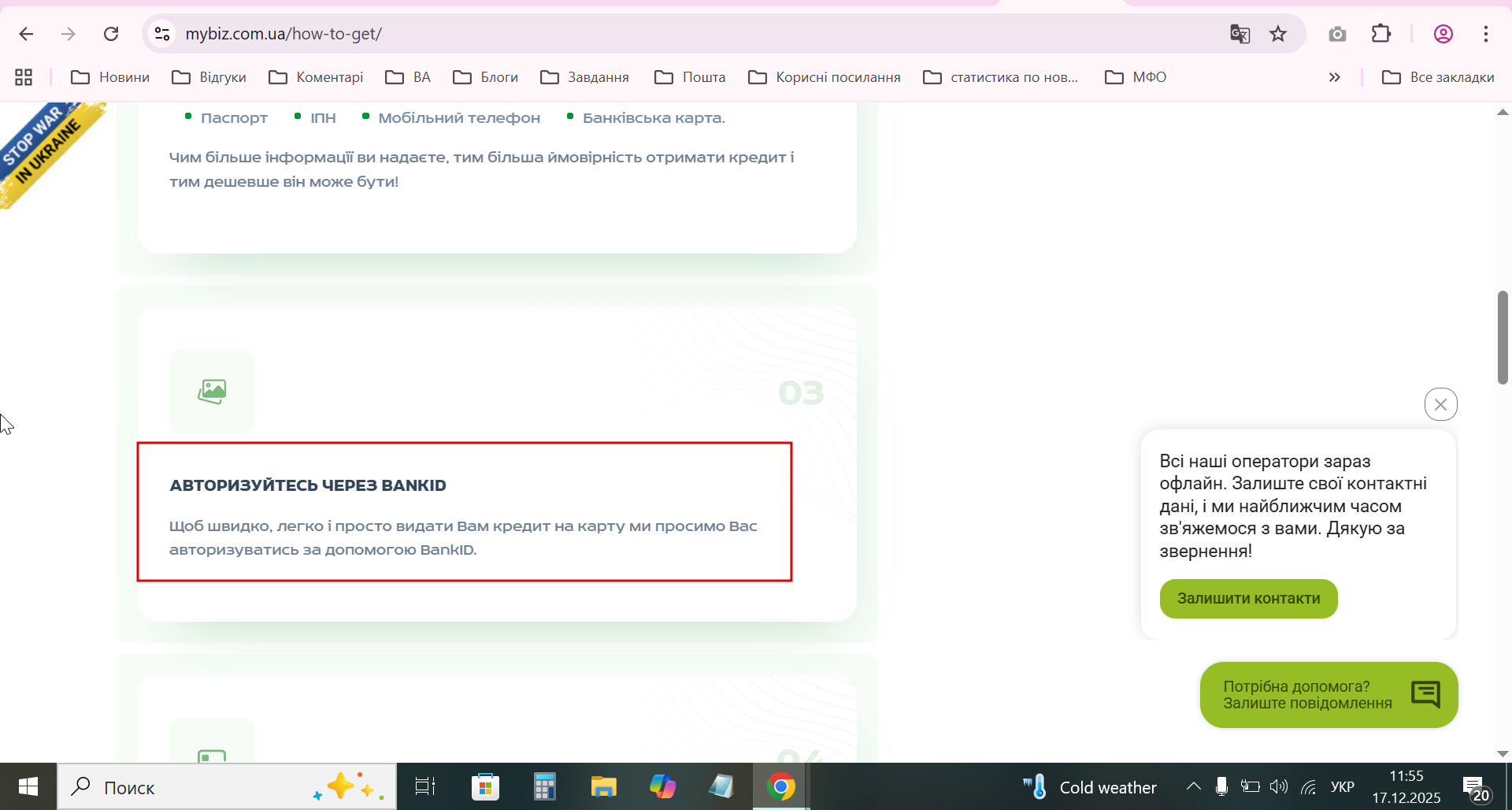Viewport: 1512px width, 810px height.
Task: Click the Залишити контакти button
Action: (1248, 599)
